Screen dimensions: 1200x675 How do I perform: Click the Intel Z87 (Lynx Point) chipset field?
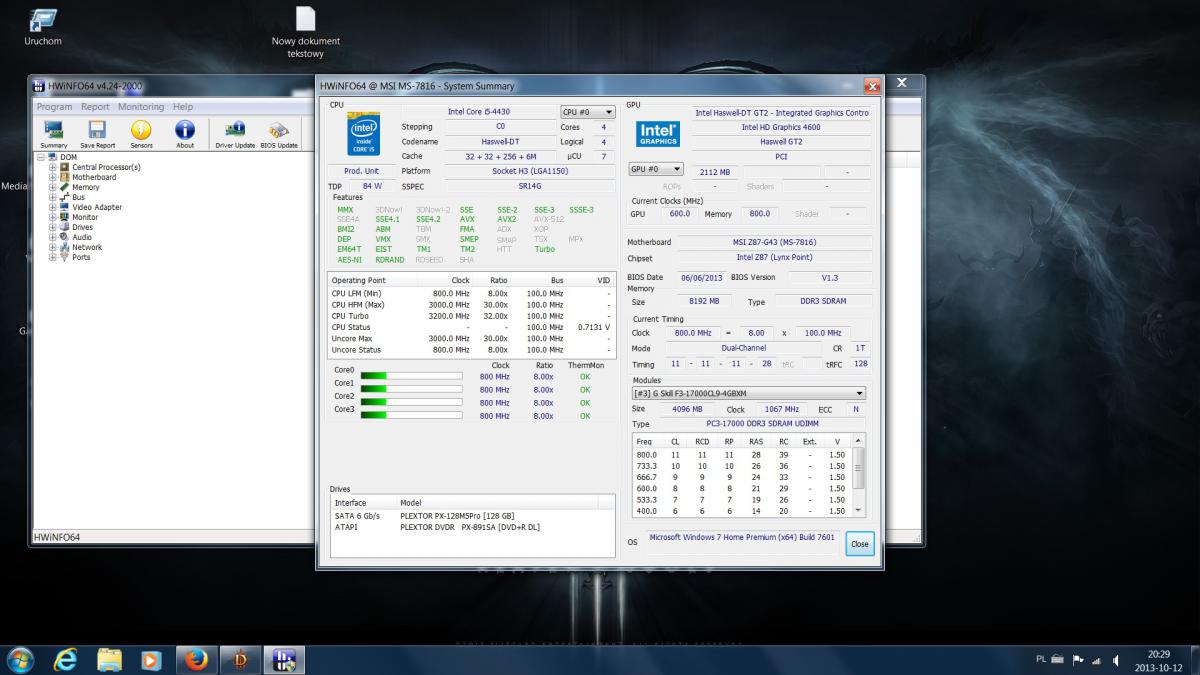pos(774,258)
